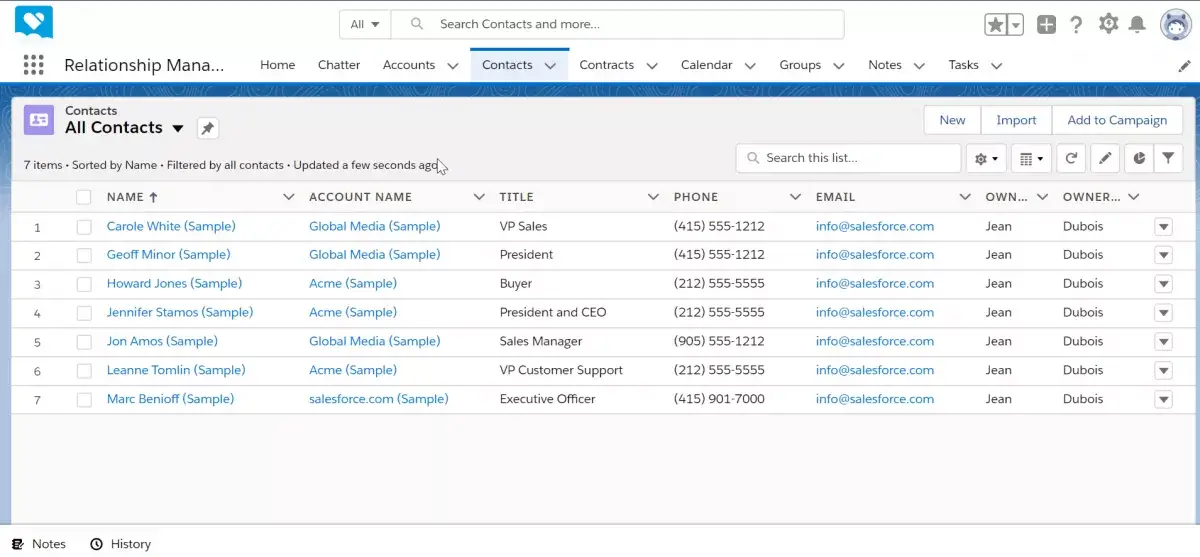Image resolution: width=1200 pixels, height=557 pixels.
Task: Open List View Controls gear
Action: (x=986, y=158)
